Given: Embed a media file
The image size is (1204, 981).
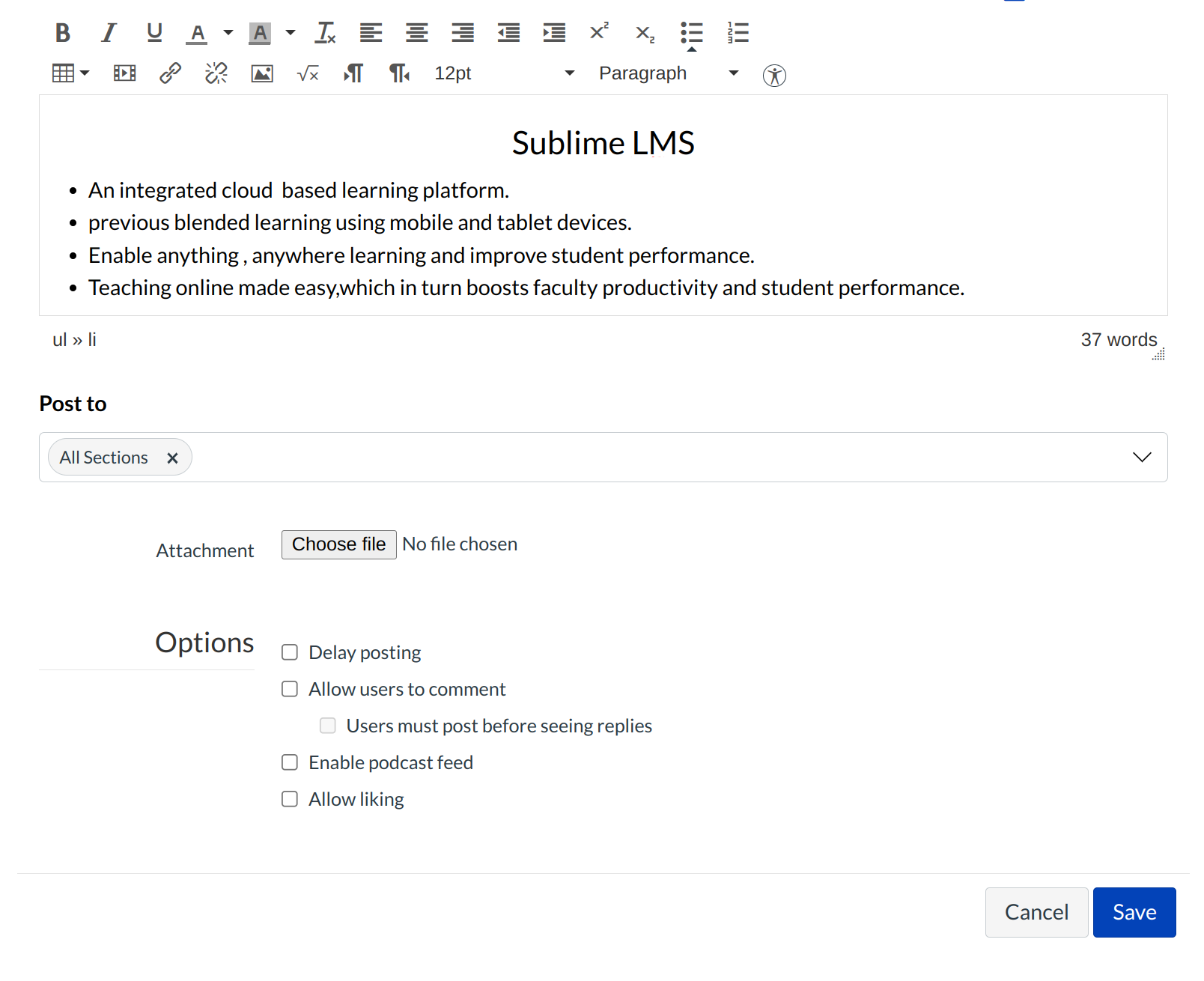Looking at the screenshot, I should pyautogui.click(x=124, y=73).
